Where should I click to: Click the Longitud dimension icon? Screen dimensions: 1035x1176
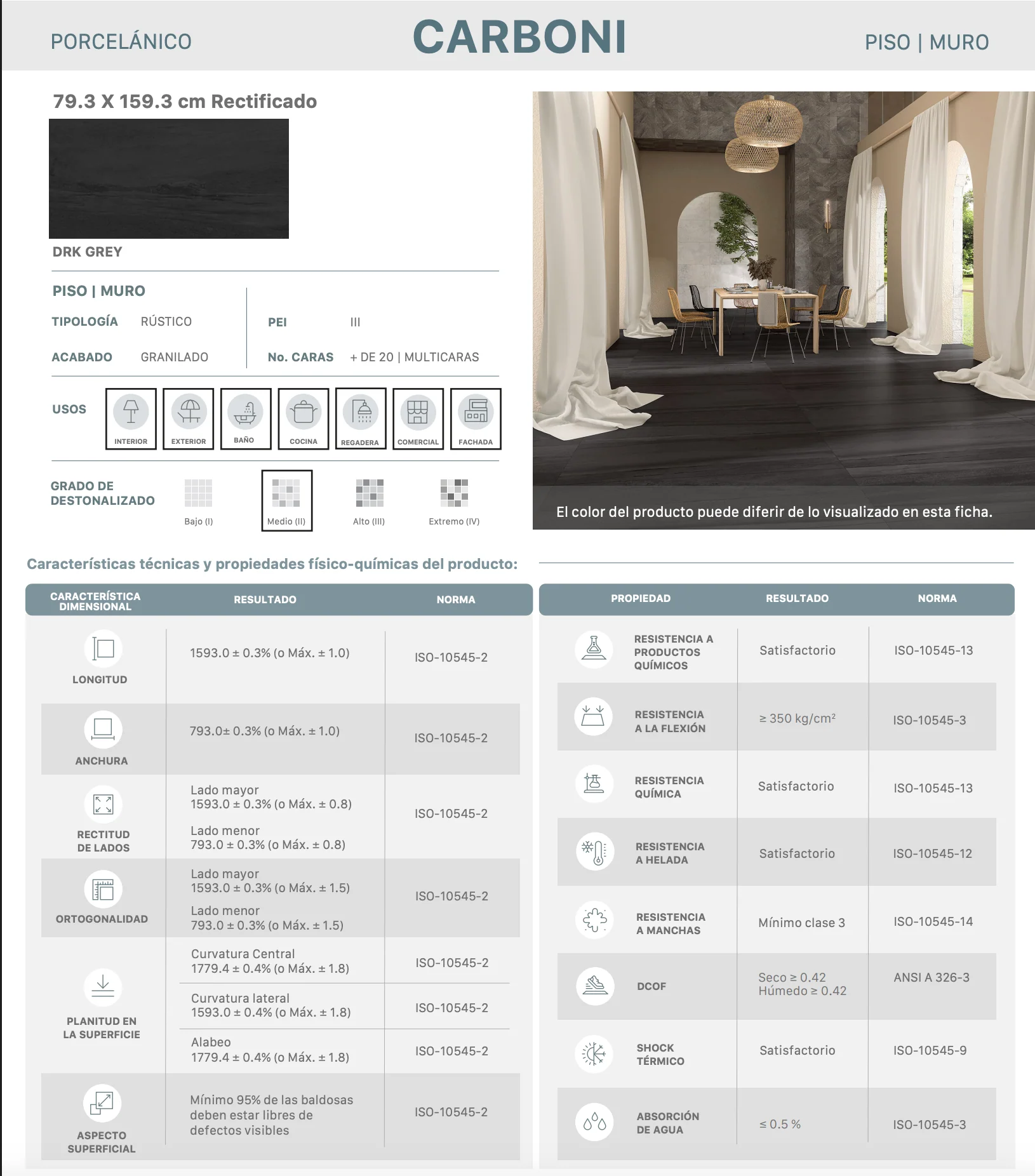coord(103,649)
